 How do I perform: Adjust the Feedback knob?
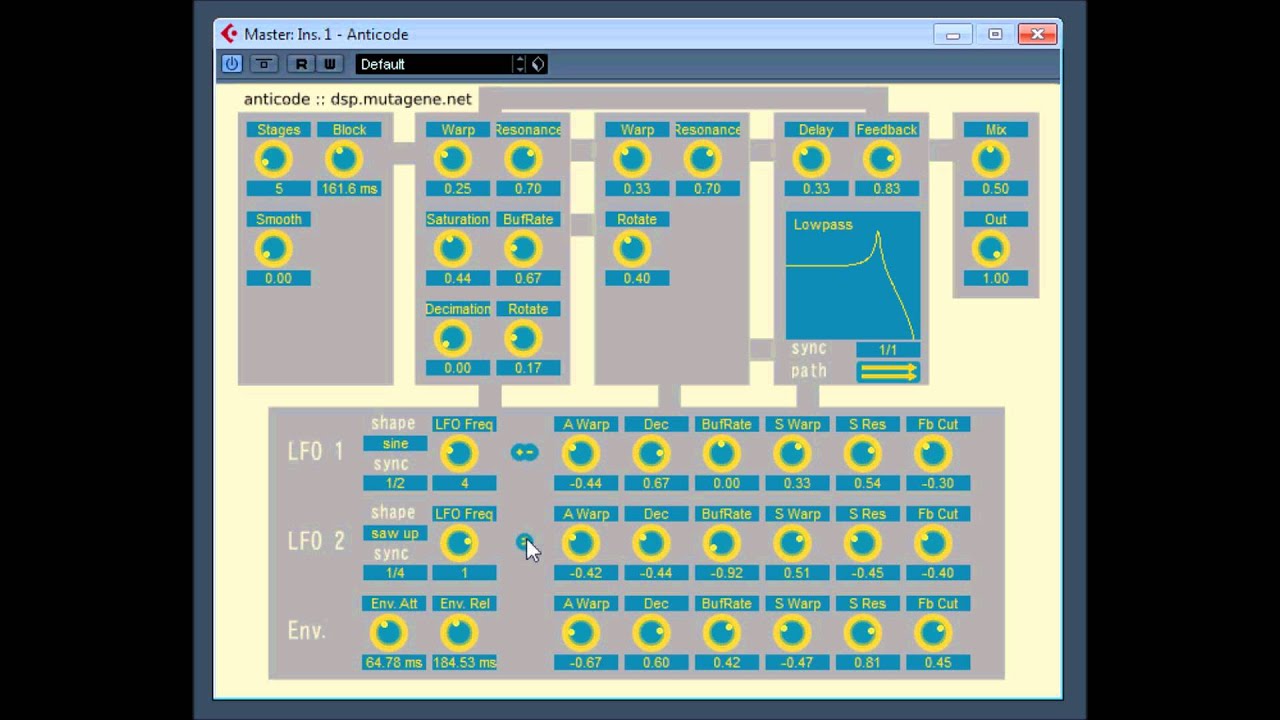tap(881, 159)
